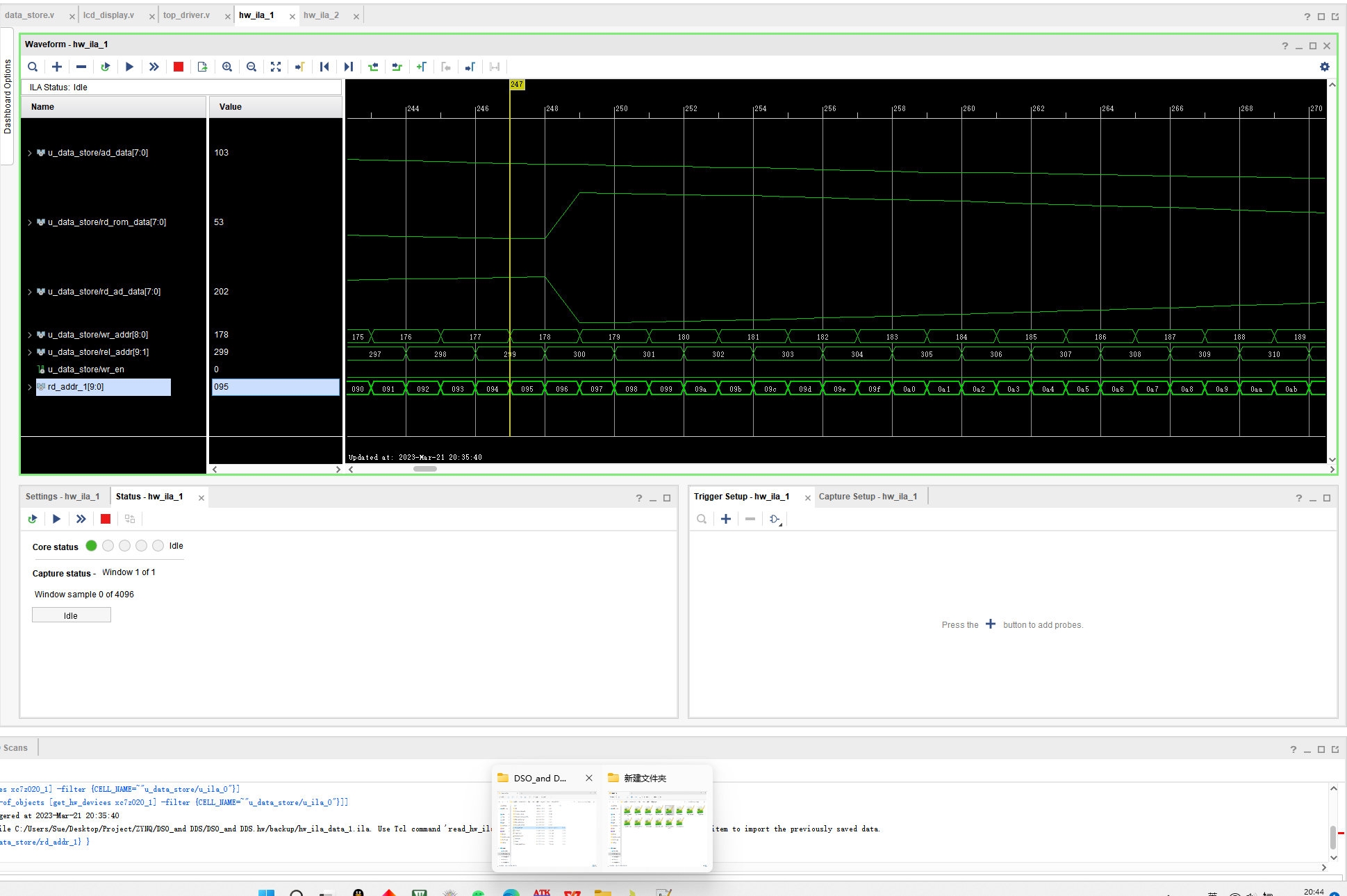Click the Run trigger play icon in the waveform toolbar
This screenshot has height=896, width=1347.
pyautogui.click(x=129, y=67)
